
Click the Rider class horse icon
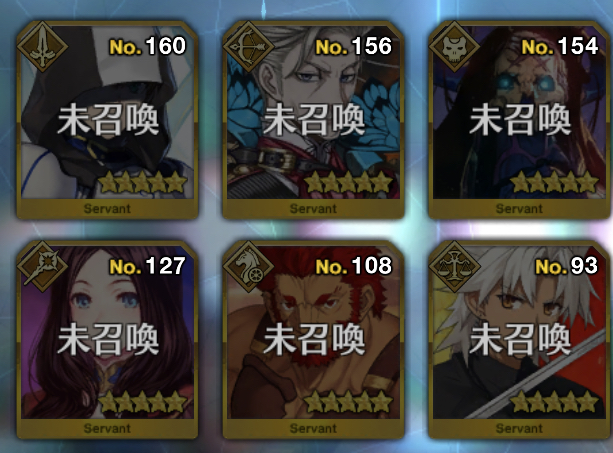click(x=248, y=267)
